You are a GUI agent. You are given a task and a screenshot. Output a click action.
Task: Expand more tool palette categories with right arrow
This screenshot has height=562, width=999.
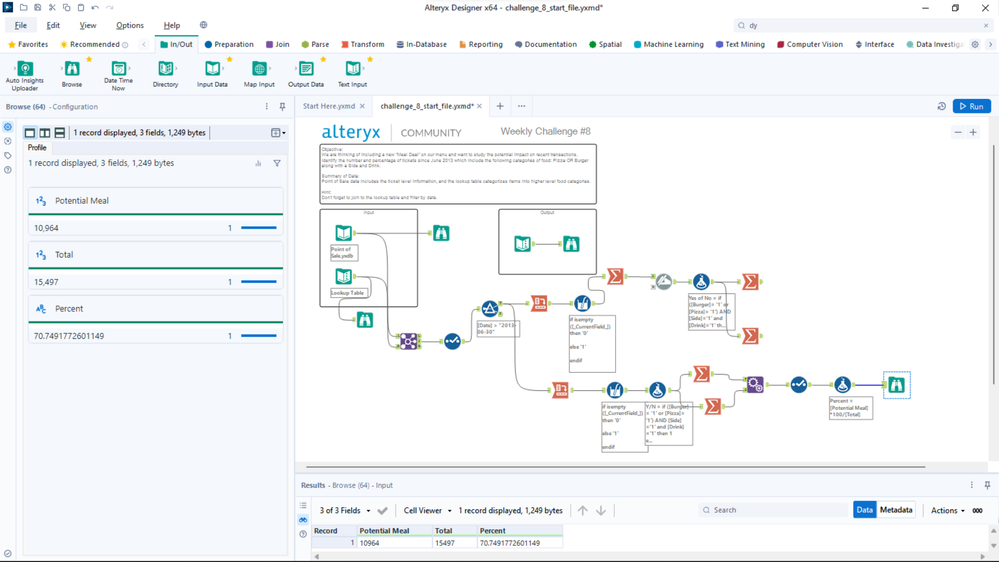pos(990,45)
